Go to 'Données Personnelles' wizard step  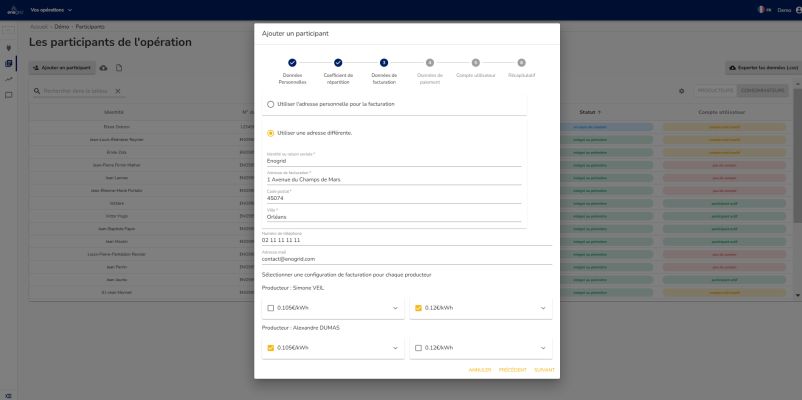292,63
